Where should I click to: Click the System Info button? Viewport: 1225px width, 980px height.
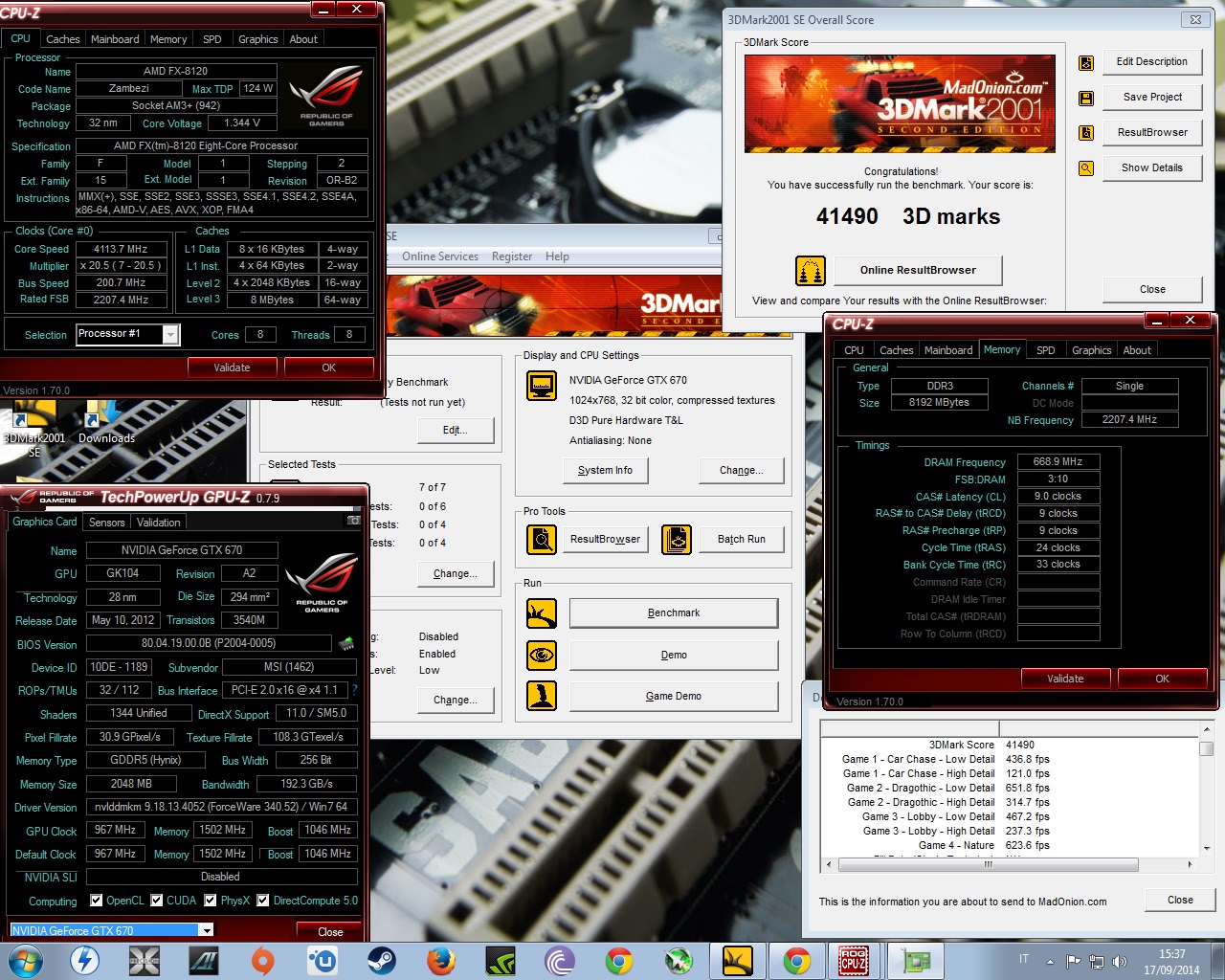pyautogui.click(x=605, y=470)
